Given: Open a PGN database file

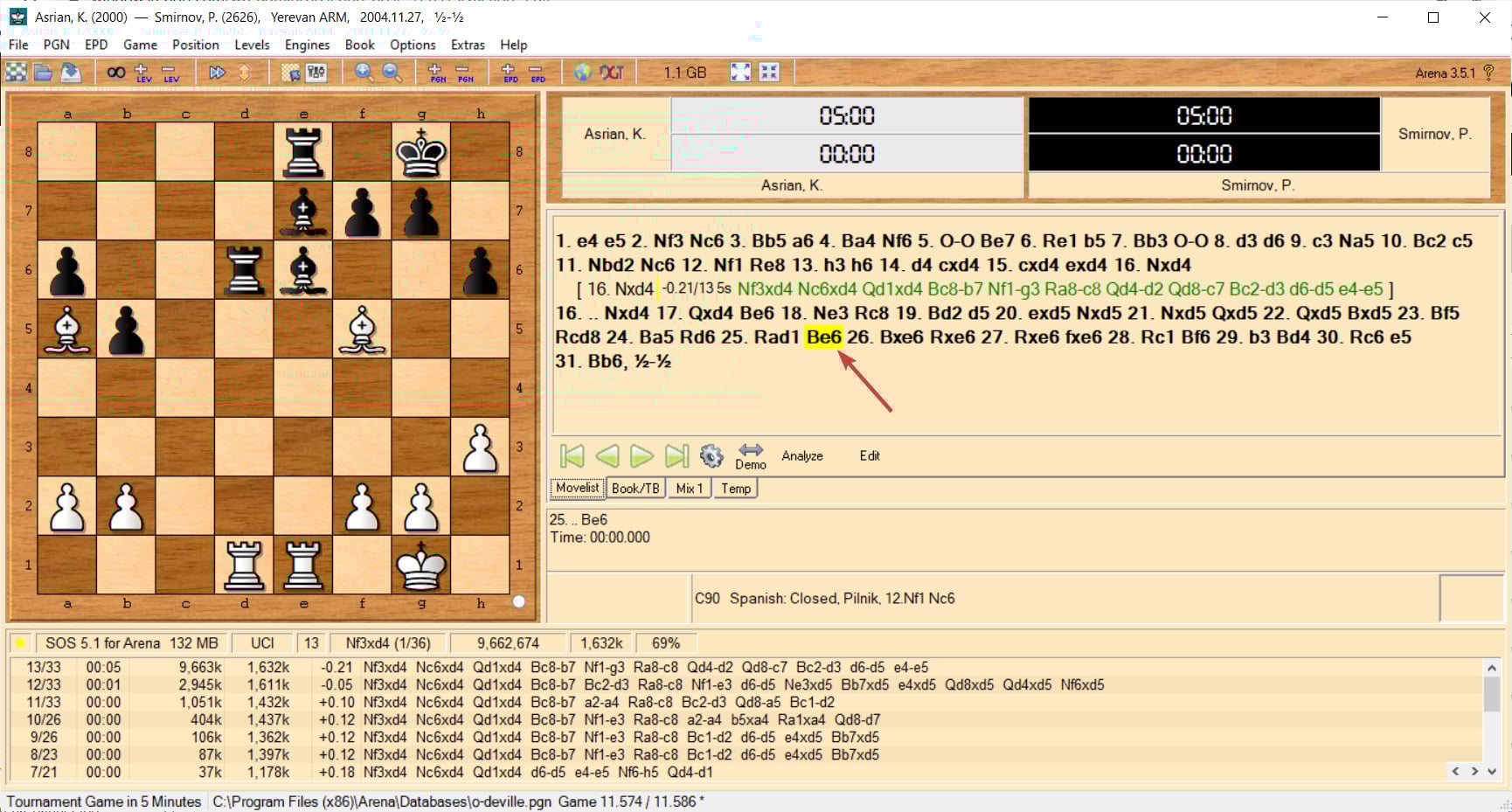Looking at the screenshot, I should 44,73.
